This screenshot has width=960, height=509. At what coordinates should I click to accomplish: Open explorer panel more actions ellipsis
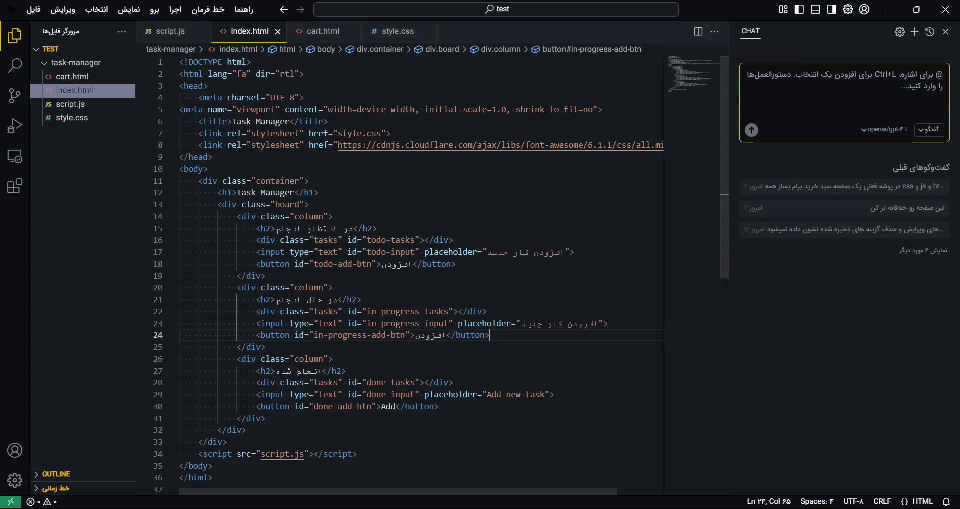click(122, 31)
